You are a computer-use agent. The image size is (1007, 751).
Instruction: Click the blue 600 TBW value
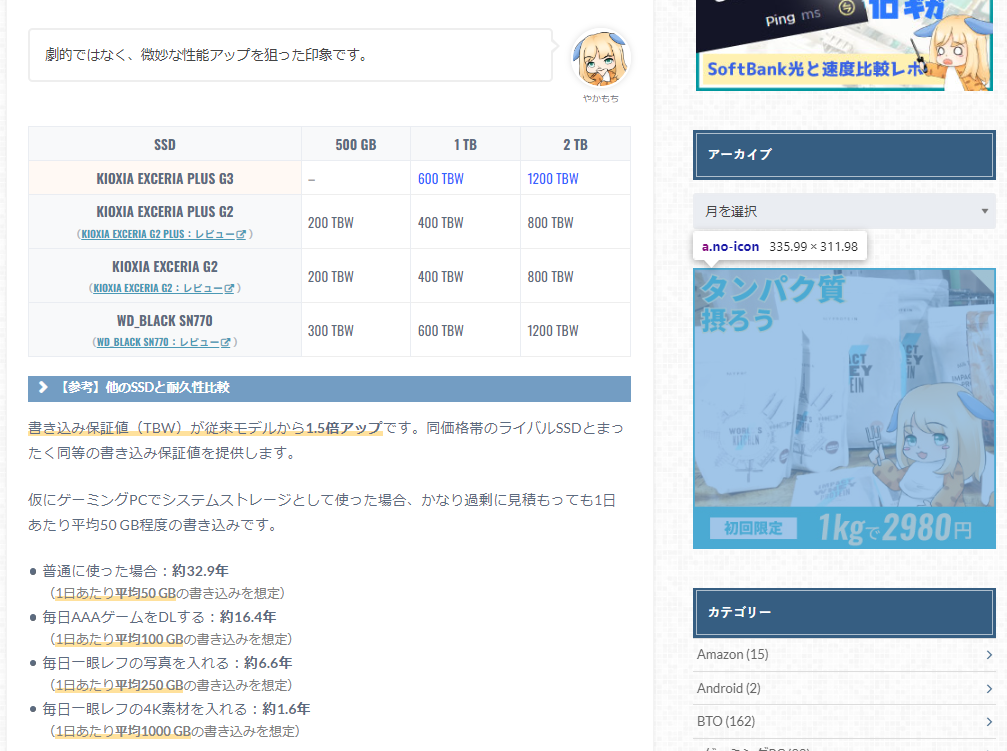pyautogui.click(x=440, y=178)
